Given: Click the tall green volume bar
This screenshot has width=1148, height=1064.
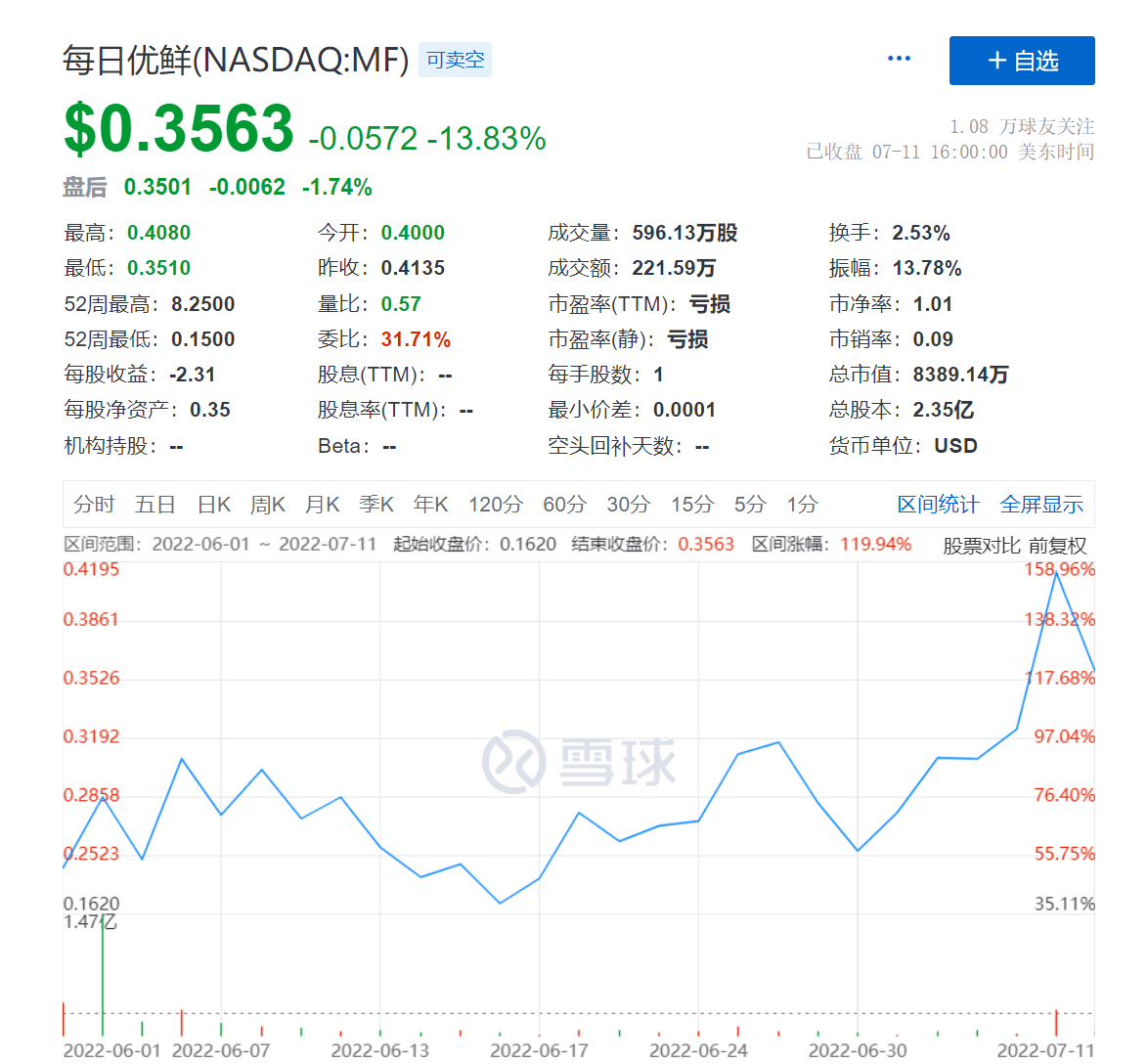Looking at the screenshot, I should tap(103, 974).
